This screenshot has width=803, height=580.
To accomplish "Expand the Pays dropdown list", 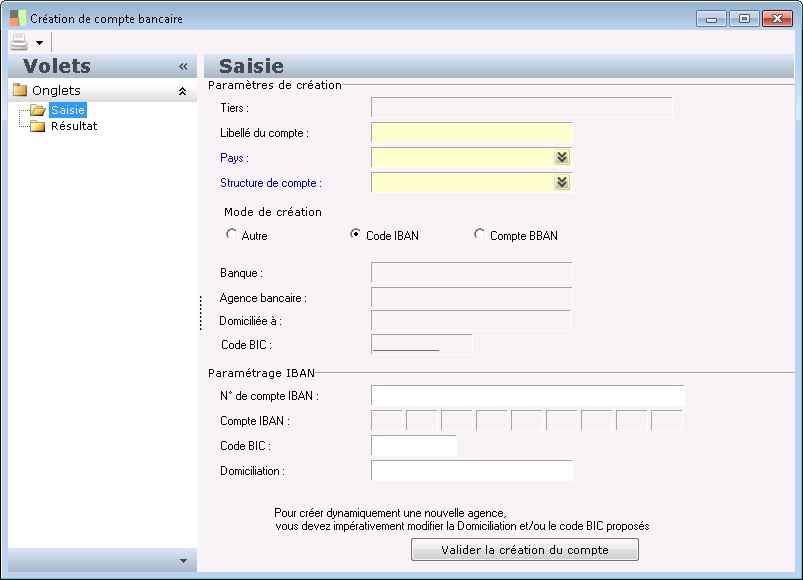I will (562, 158).
